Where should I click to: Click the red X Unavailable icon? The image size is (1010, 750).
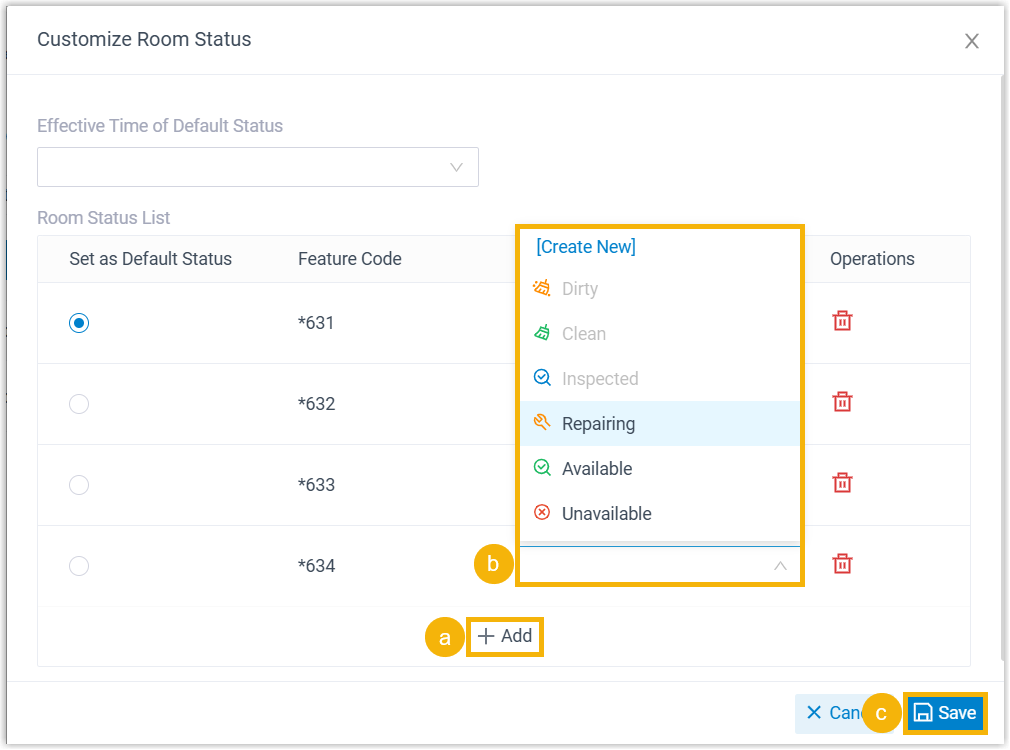tap(542, 513)
